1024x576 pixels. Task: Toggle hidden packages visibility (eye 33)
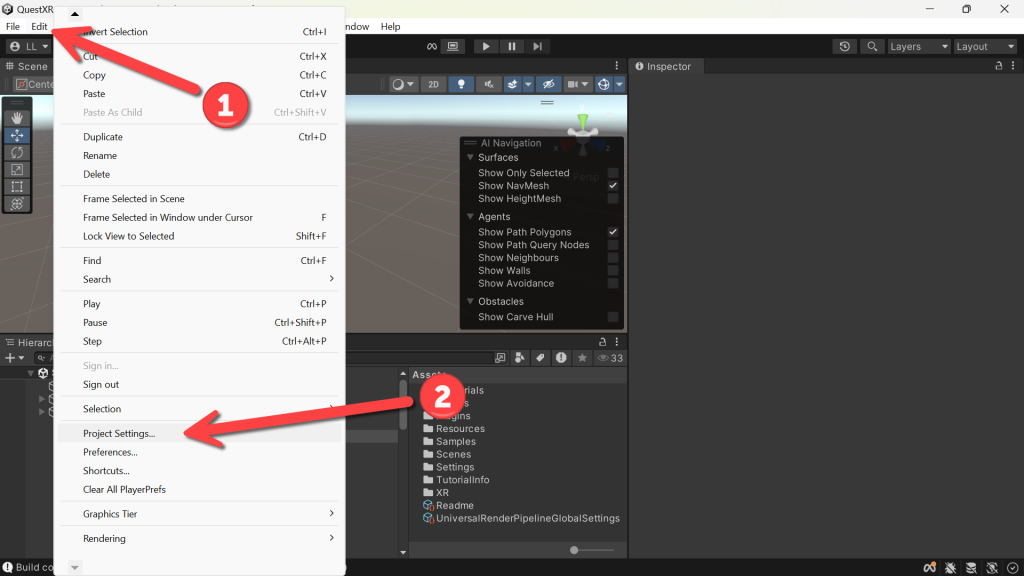click(610, 358)
